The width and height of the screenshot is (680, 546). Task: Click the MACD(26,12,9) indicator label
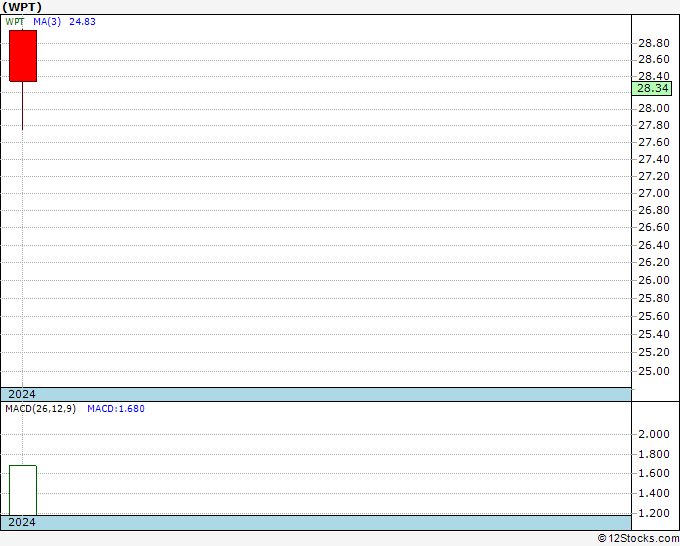tap(40, 409)
